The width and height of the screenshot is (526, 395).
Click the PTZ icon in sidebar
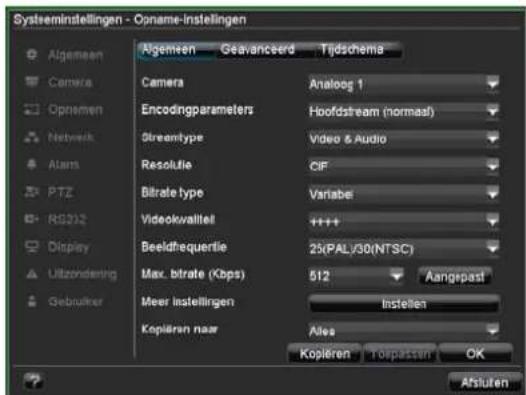pos(32,192)
